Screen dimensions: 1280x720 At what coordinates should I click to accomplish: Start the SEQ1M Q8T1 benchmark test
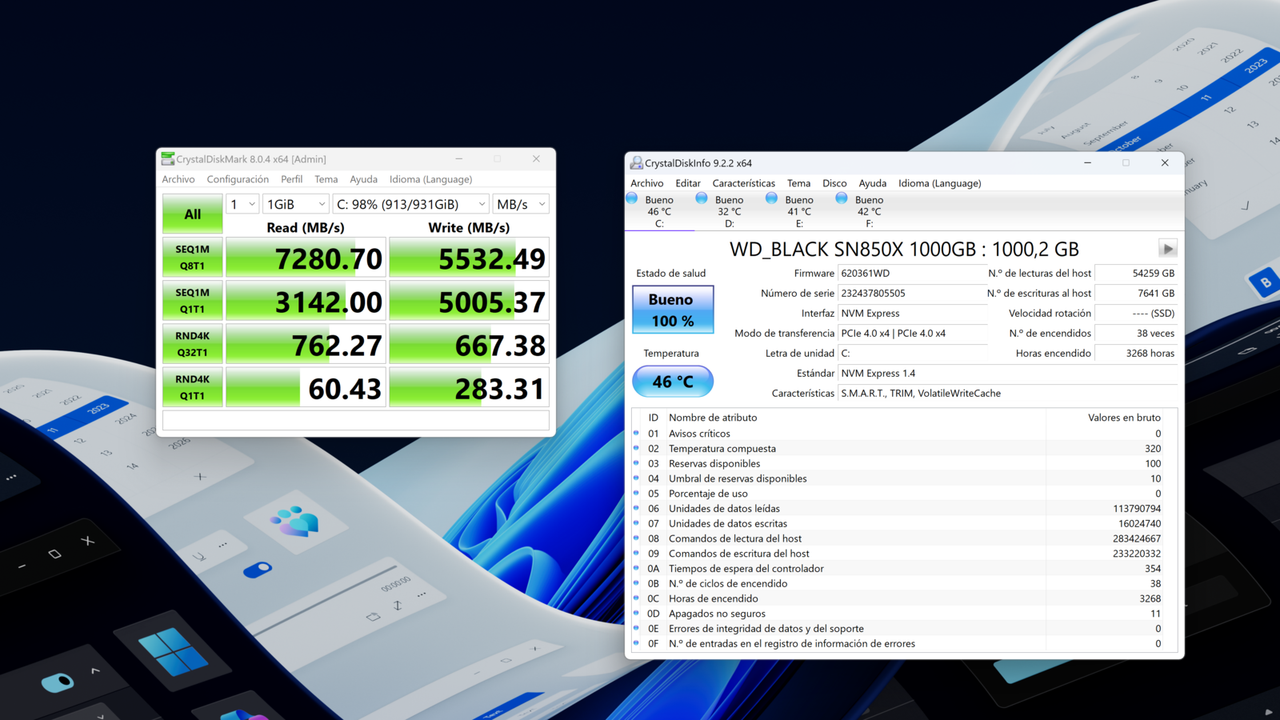coord(191,257)
